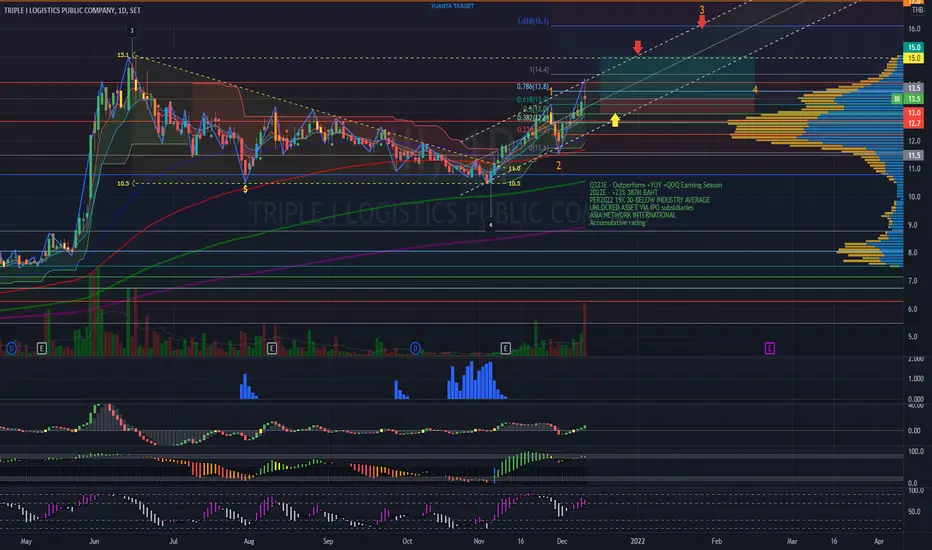This screenshot has height=550, width=932.
Task: Click the green 13.5 last price label
Action: click(x=914, y=99)
